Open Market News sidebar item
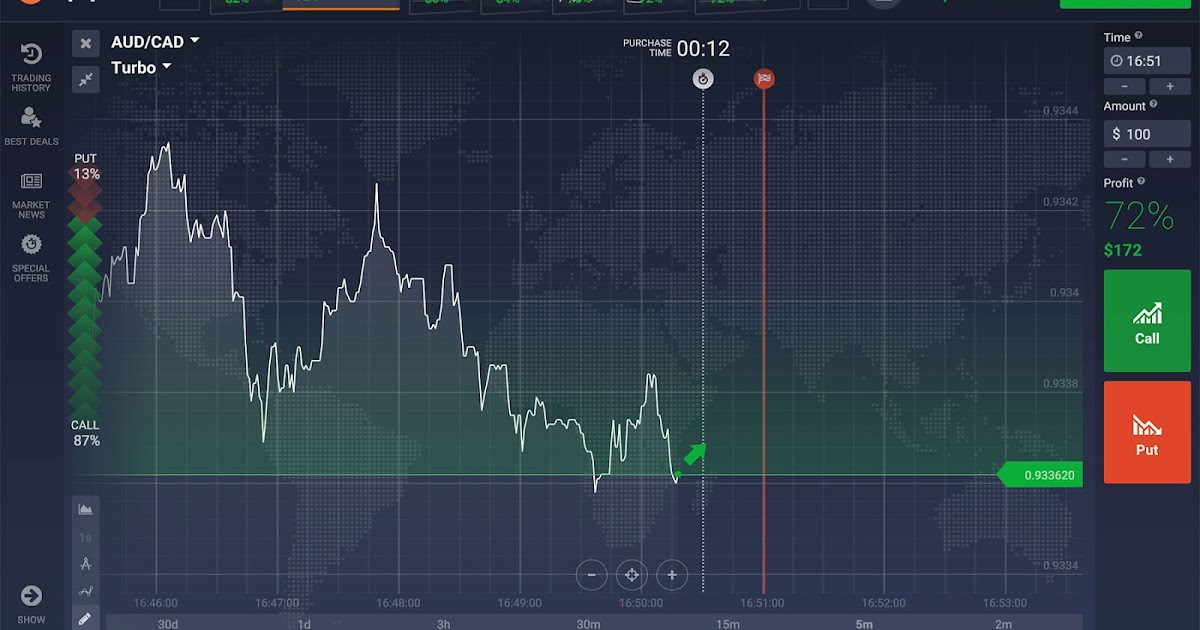 [x=31, y=194]
